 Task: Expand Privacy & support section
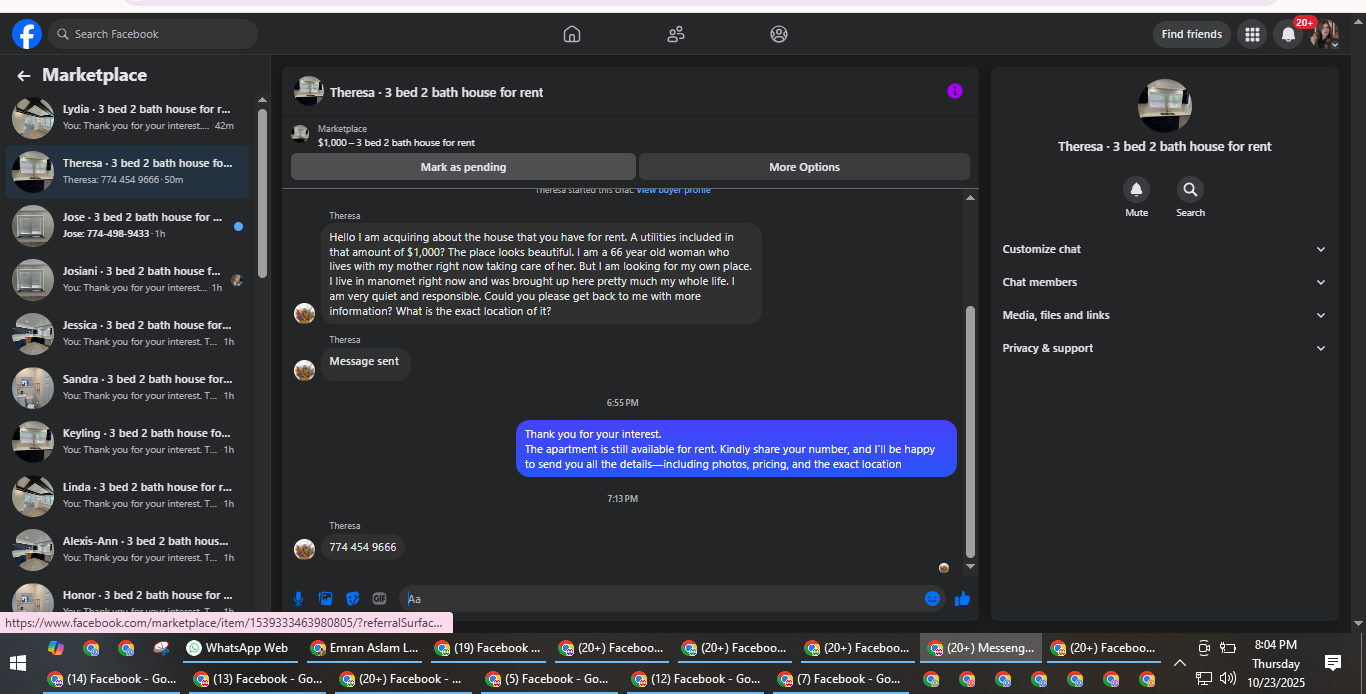(x=1164, y=348)
